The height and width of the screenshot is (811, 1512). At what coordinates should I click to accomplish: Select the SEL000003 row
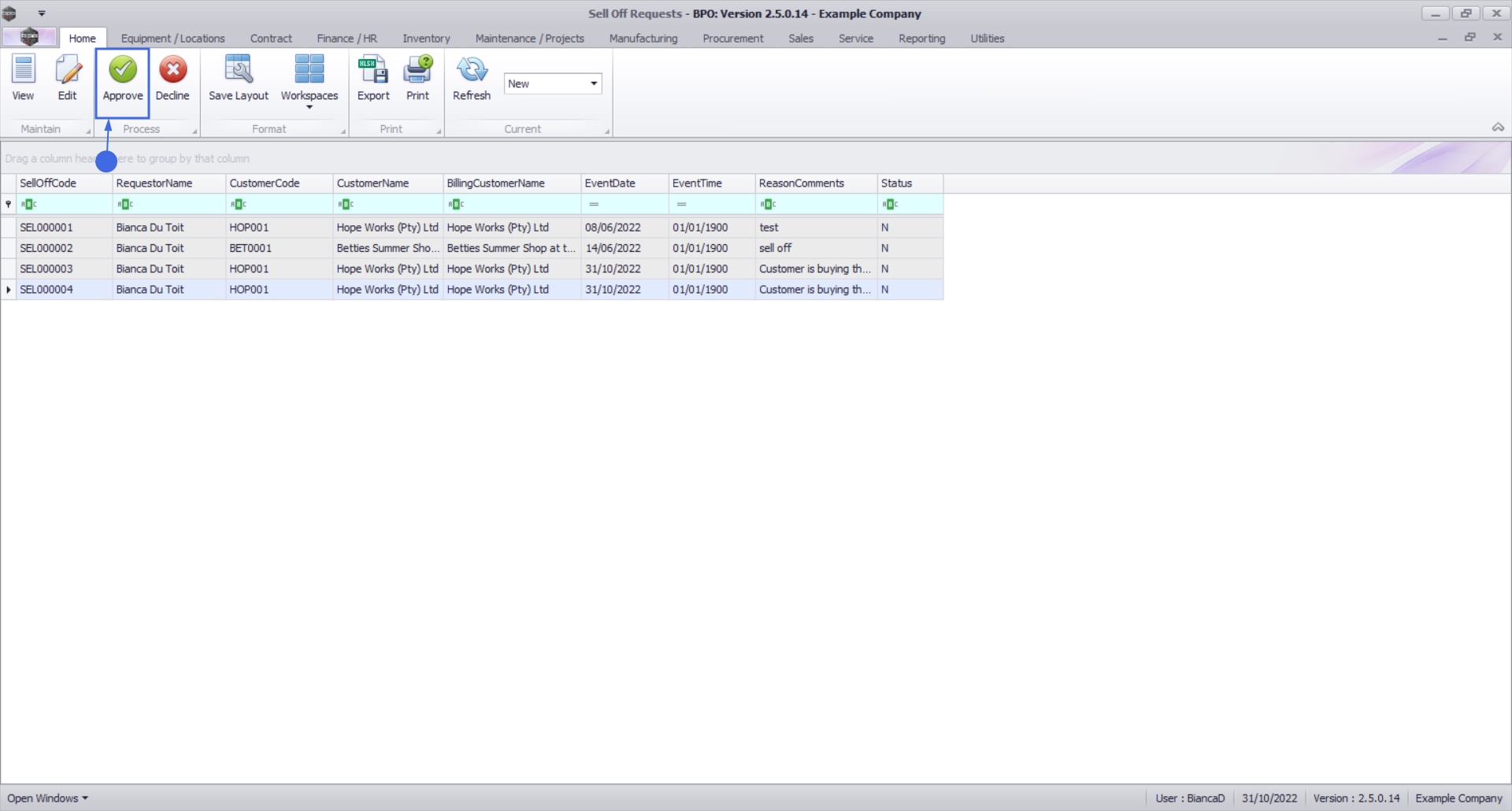[x=472, y=268]
